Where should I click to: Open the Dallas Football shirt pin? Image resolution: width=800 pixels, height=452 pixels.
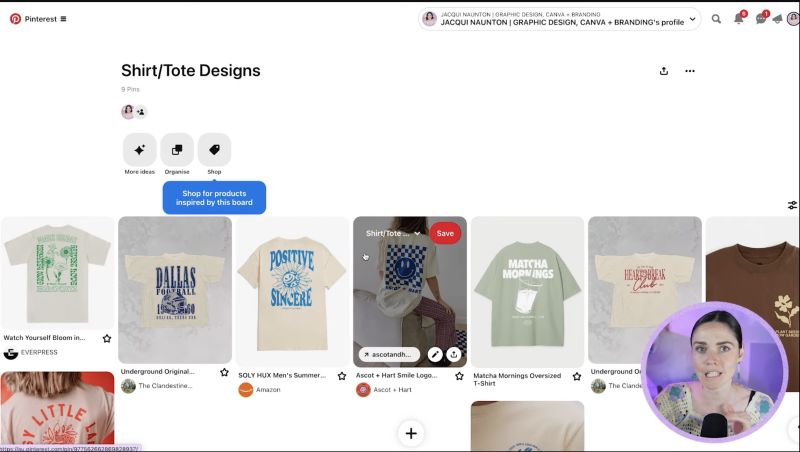click(x=175, y=290)
